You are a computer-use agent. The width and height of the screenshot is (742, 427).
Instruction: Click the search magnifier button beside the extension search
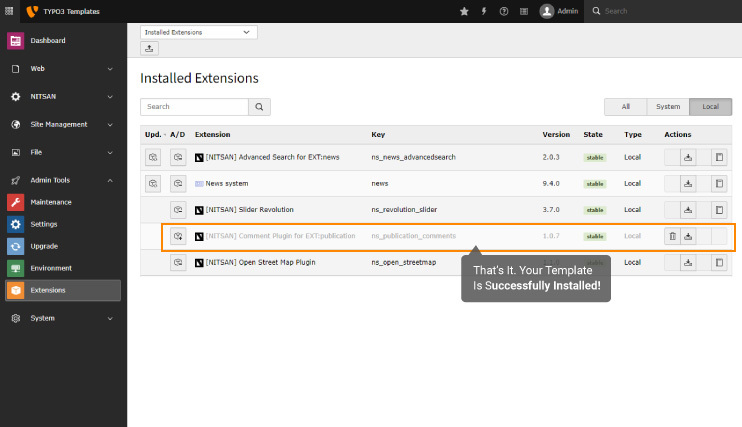click(259, 106)
